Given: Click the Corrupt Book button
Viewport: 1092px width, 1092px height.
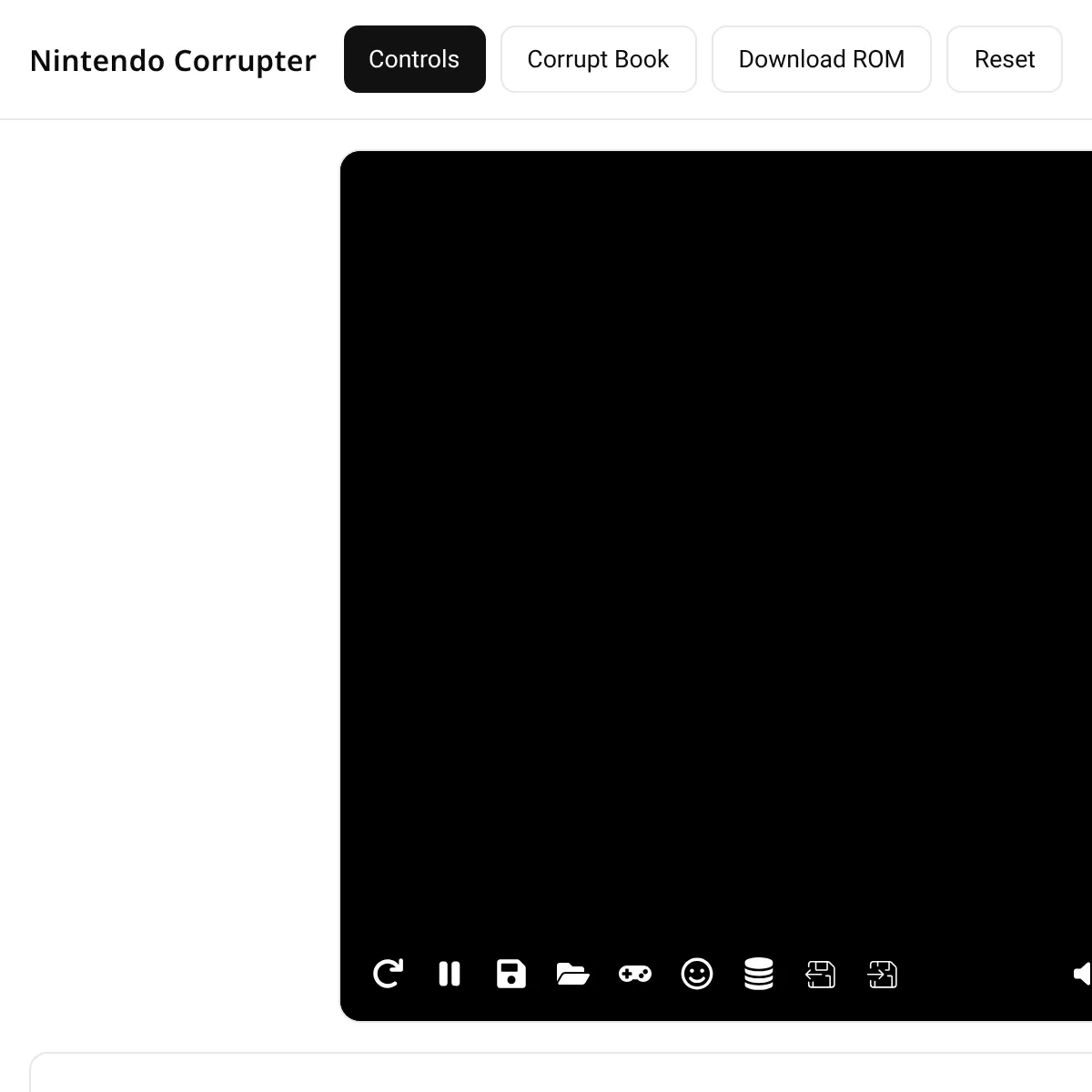Looking at the screenshot, I should click(599, 59).
